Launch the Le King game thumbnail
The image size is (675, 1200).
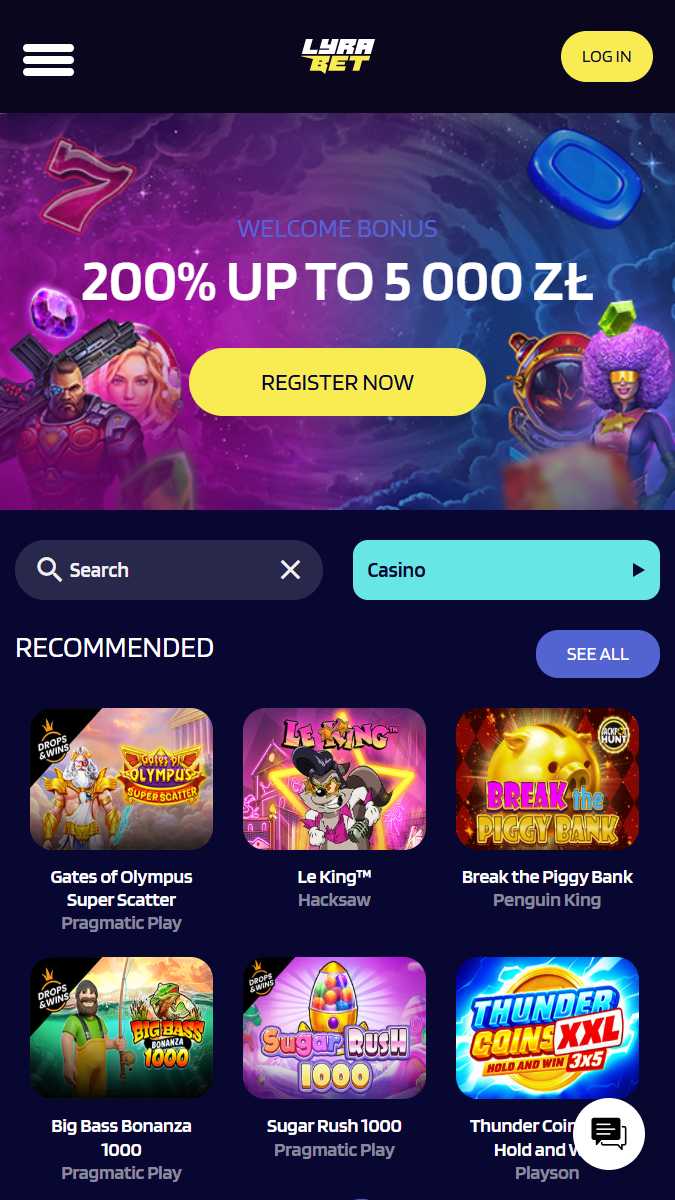[334, 779]
